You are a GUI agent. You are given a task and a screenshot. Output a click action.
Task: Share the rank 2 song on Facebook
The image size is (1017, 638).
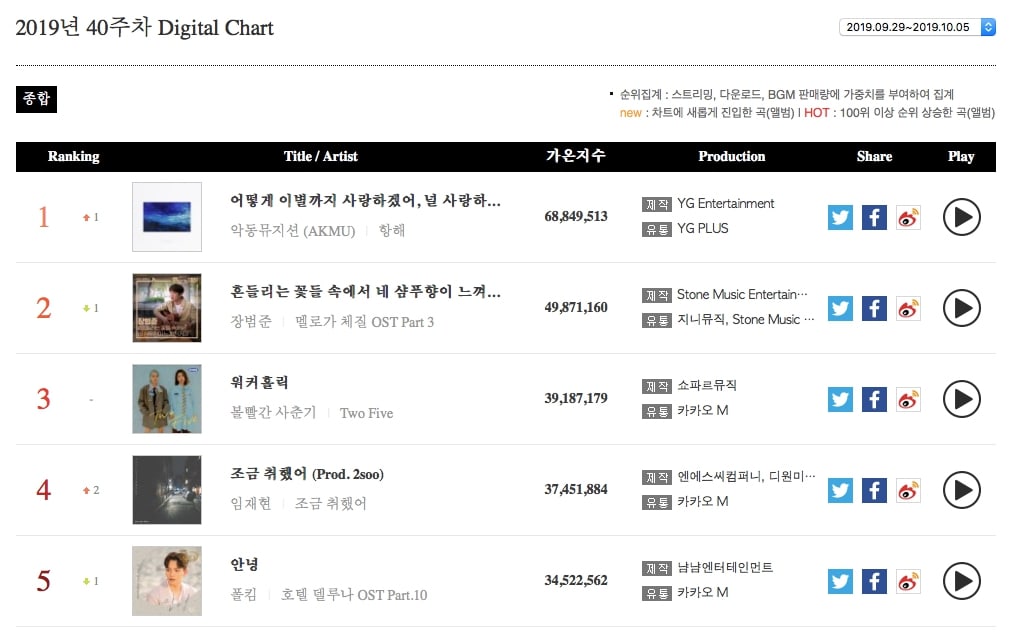[x=874, y=308]
